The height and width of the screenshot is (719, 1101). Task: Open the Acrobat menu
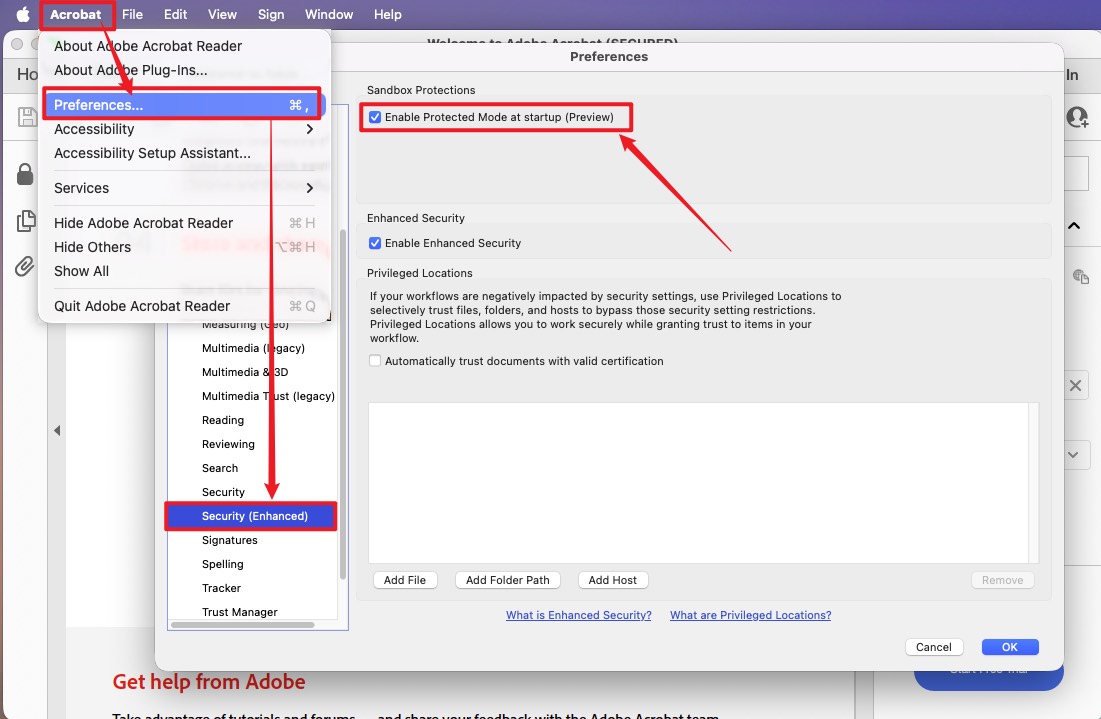tap(75, 14)
